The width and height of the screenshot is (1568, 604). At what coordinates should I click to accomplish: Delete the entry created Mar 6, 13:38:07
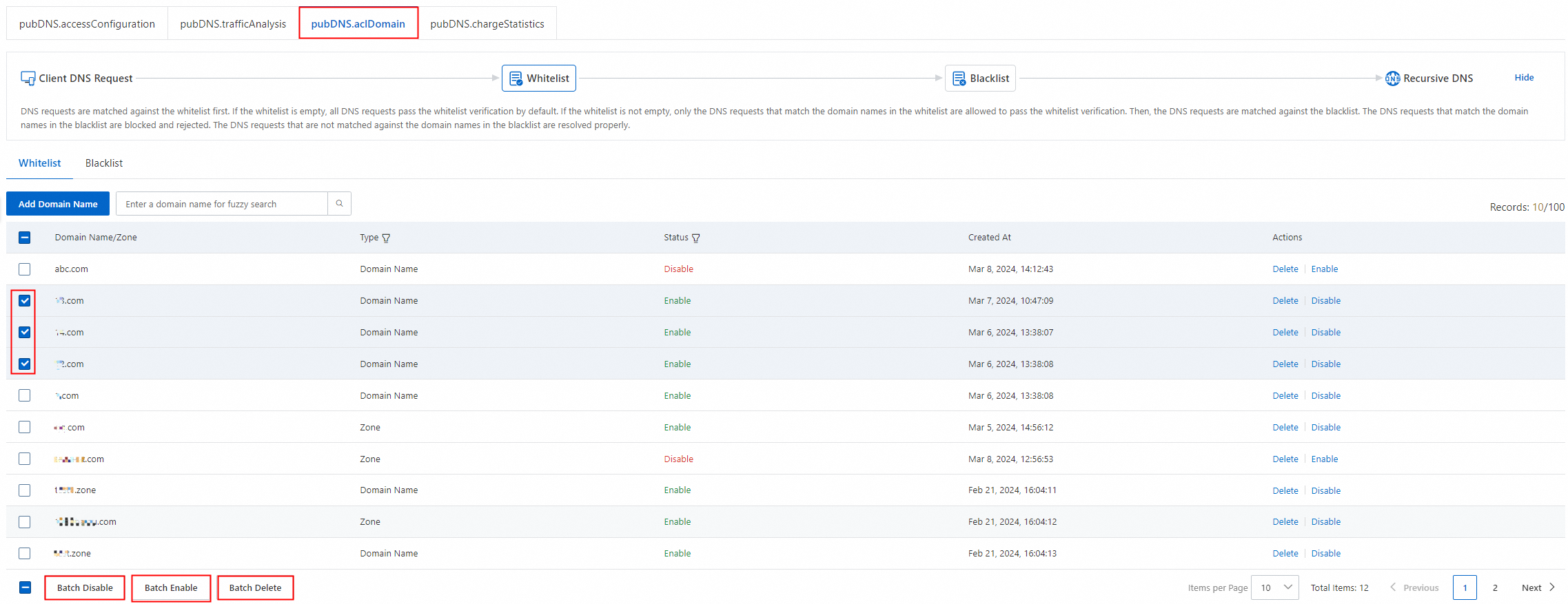1285,333
